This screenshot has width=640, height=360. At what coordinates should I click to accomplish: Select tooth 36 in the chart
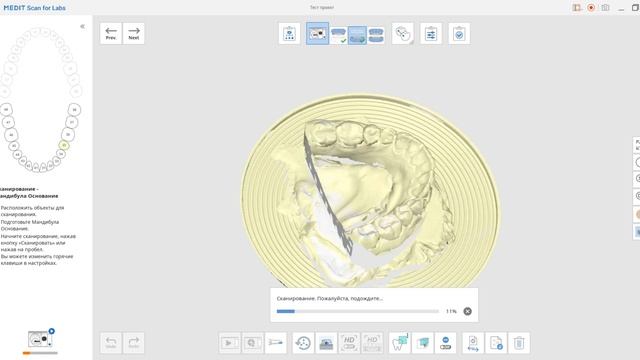68,134
